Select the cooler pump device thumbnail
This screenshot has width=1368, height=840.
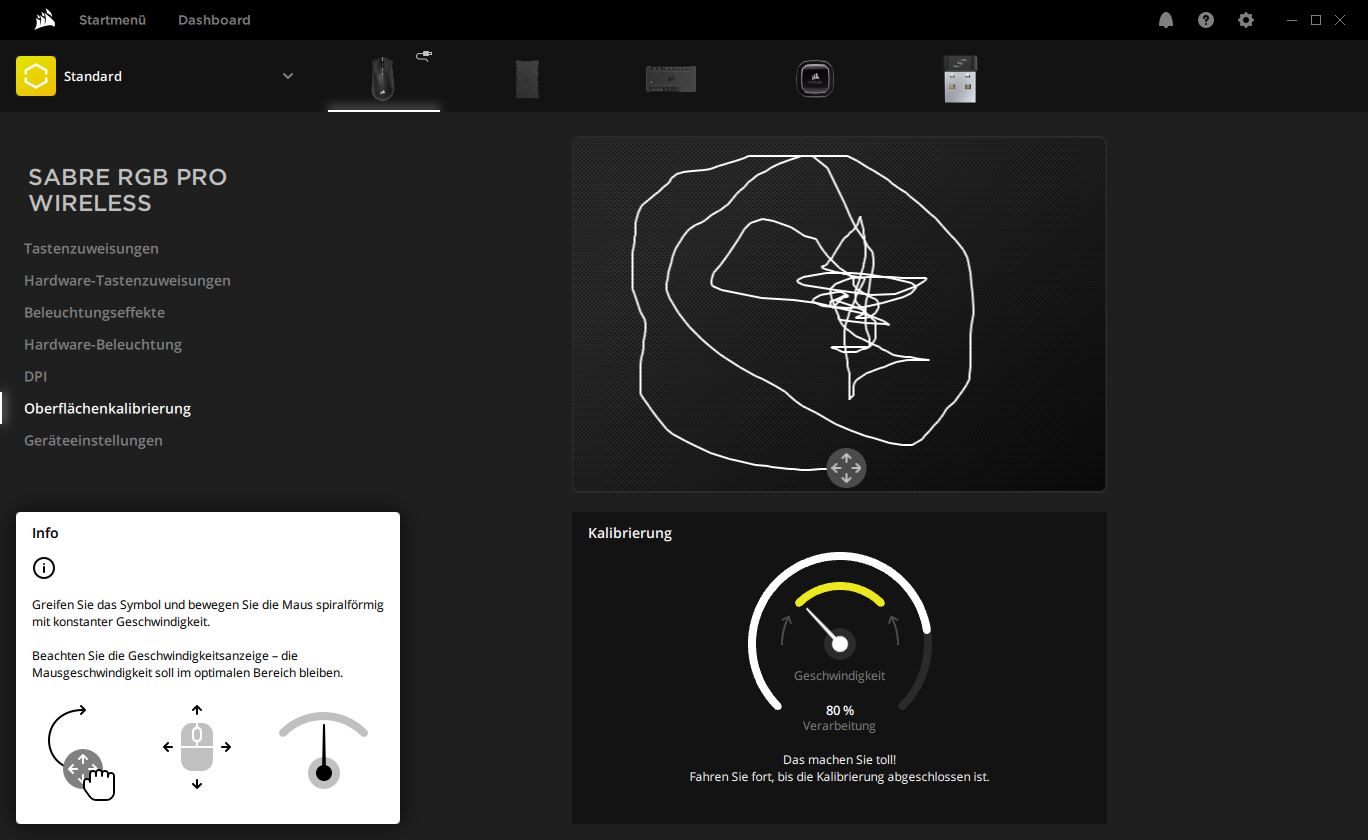click(x=815, y=78)
